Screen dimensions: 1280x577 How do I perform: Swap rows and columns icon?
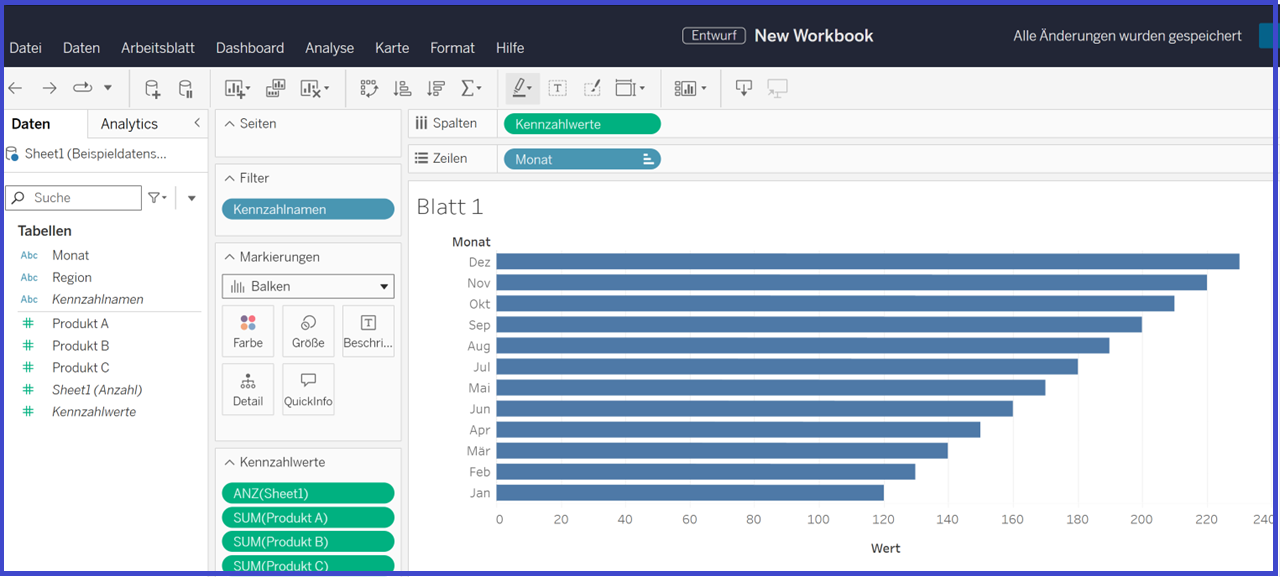(369, 89)
